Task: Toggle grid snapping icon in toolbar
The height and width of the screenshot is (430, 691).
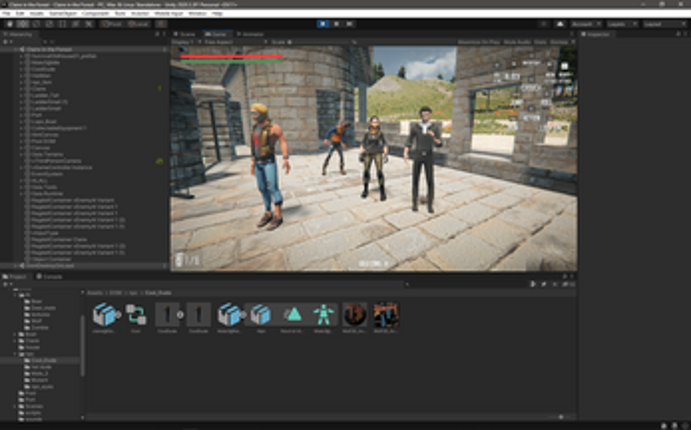Action: [161, 24]
